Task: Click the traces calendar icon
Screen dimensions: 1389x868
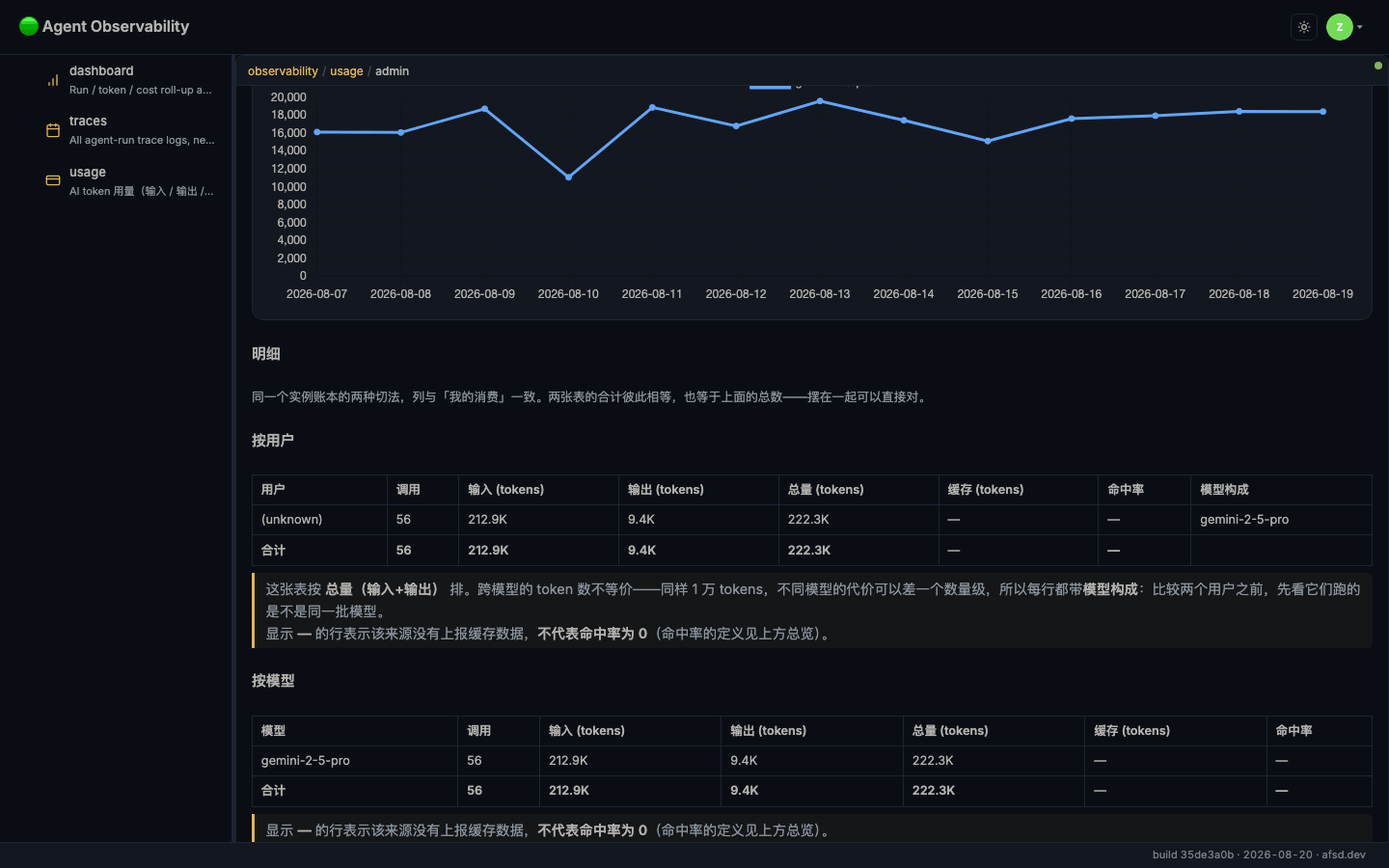Action: pyautogui.click(x=53, y=130)
